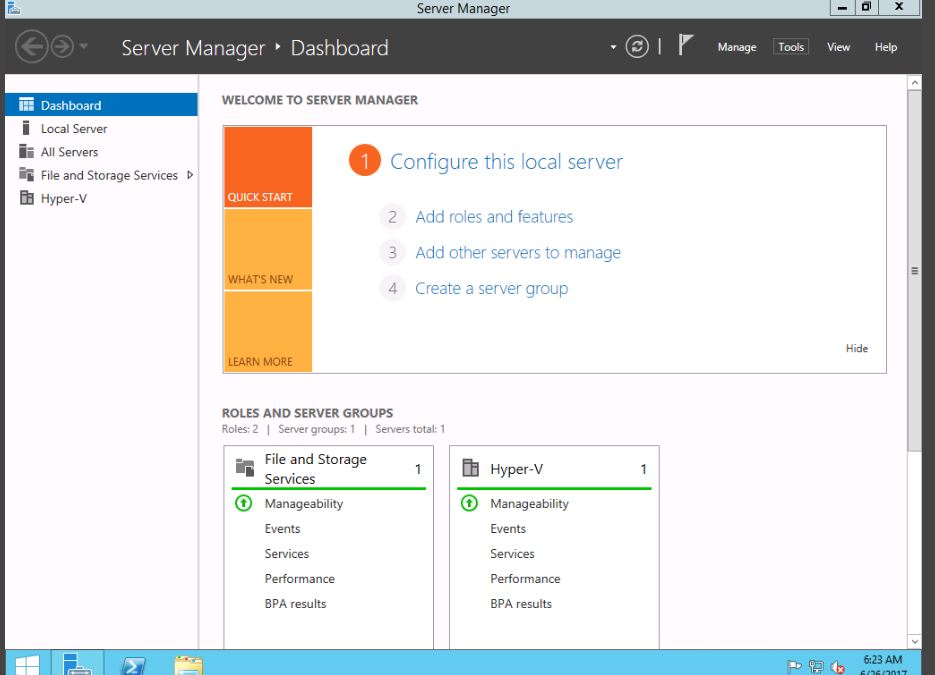The height and width of the screenshot is (675, 935).
Task: Click the File and Storage Services sidebar icon
Action: pos(26,174)
